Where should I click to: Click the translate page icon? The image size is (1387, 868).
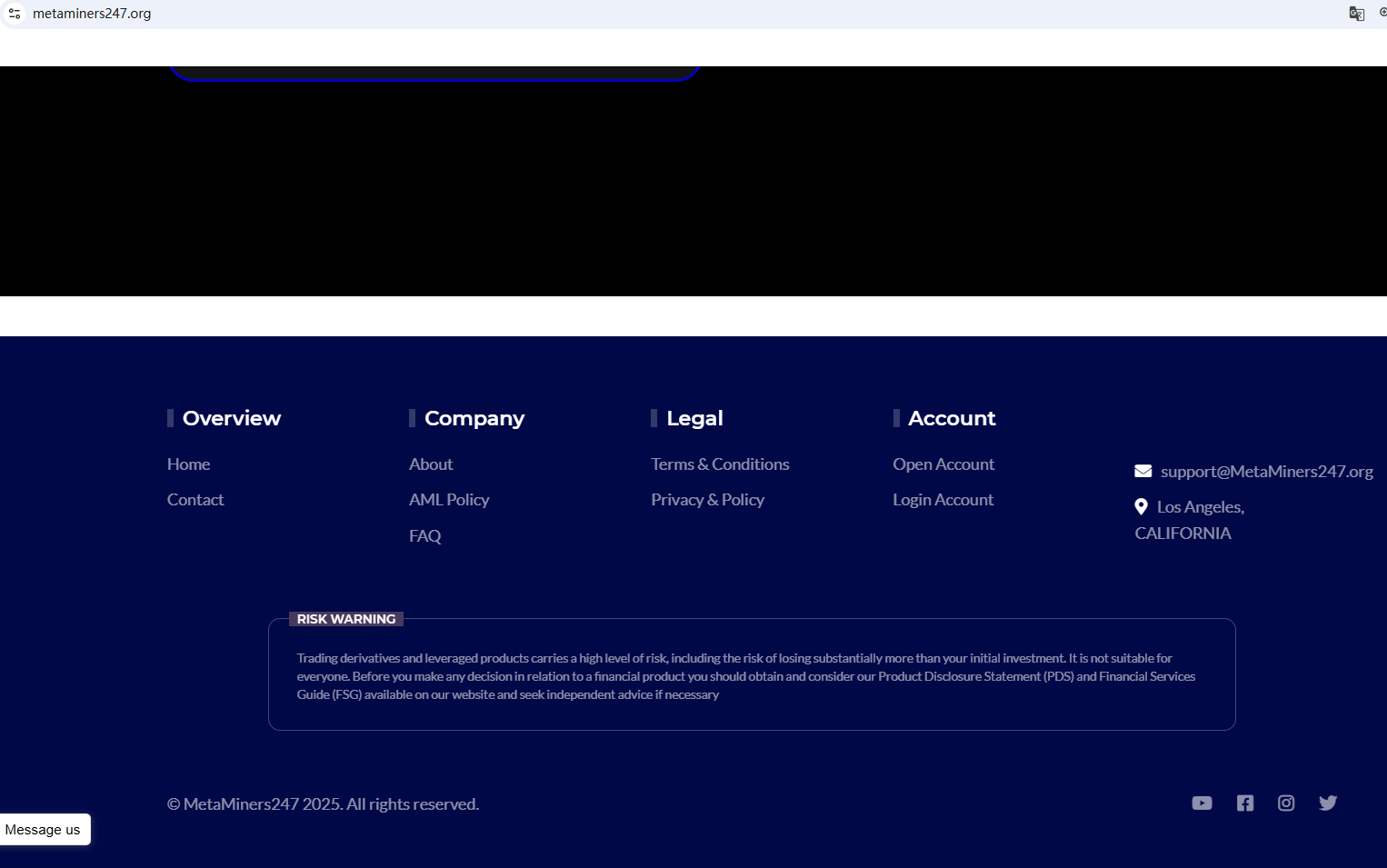(x=1357, y=14)
